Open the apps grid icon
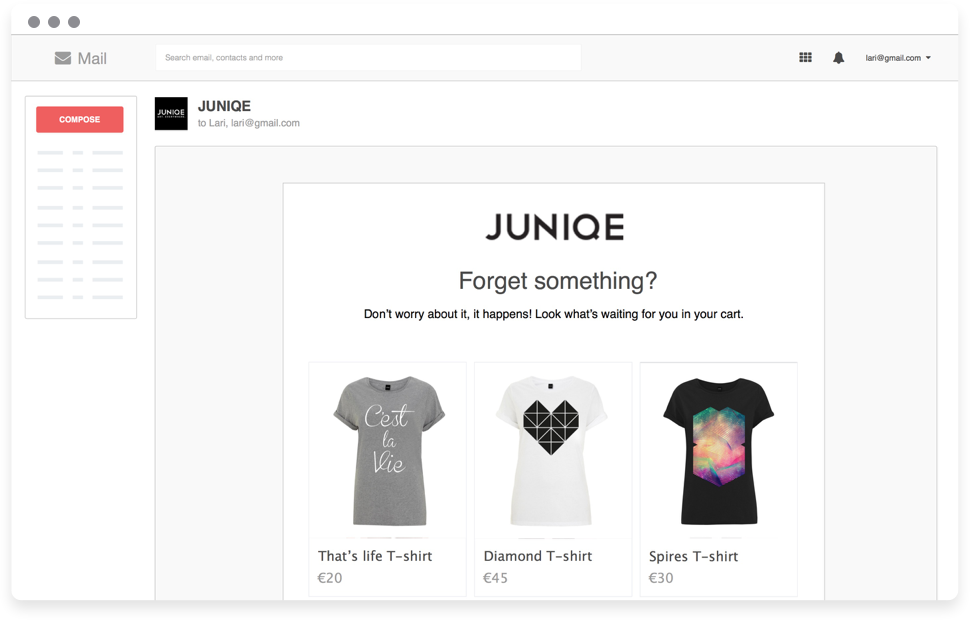Screen dimensions: 970x620 (x=805, y=58)
